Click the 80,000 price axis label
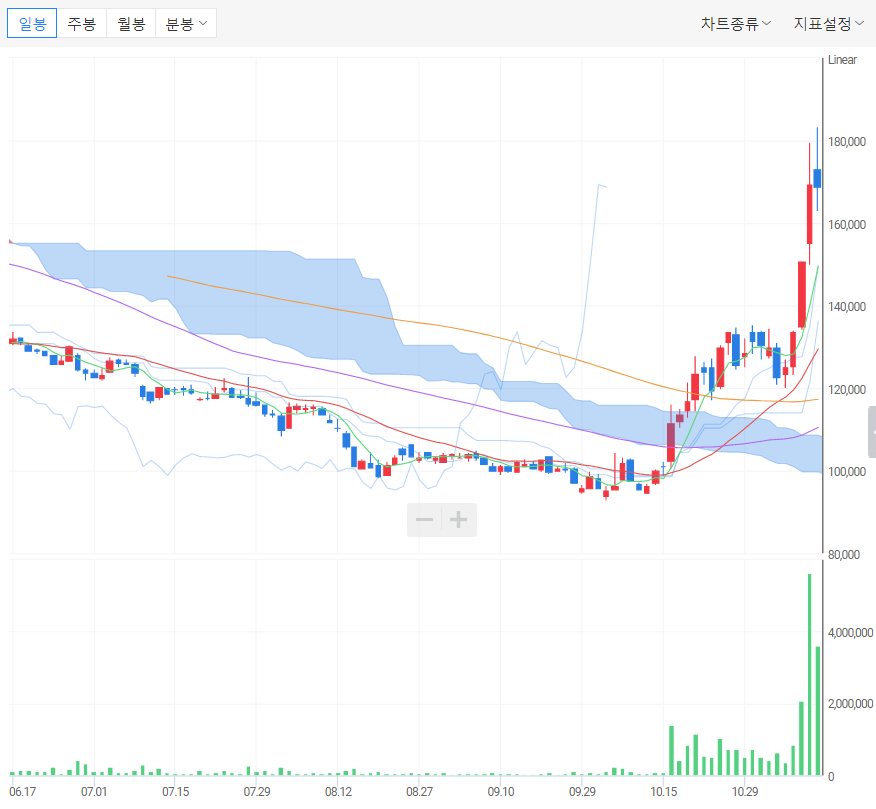Image resolution: width=876 pixels, height=809 pixels. click(844, 554)
